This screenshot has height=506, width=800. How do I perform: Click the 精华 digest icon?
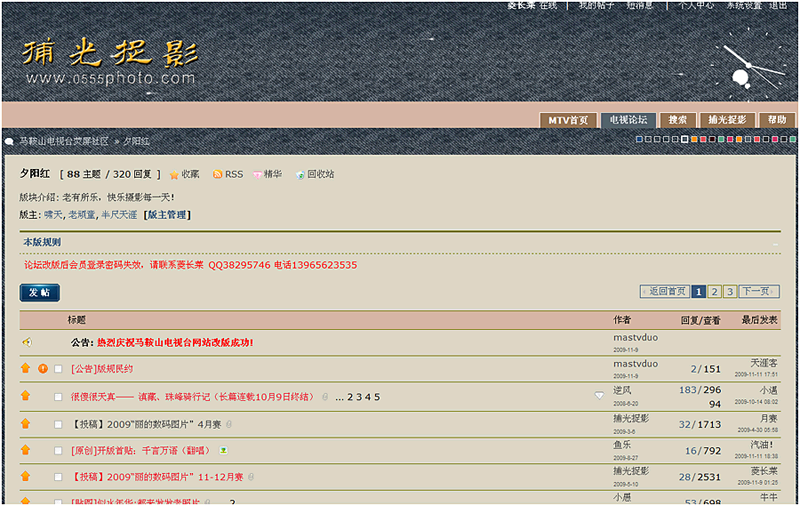257,174
